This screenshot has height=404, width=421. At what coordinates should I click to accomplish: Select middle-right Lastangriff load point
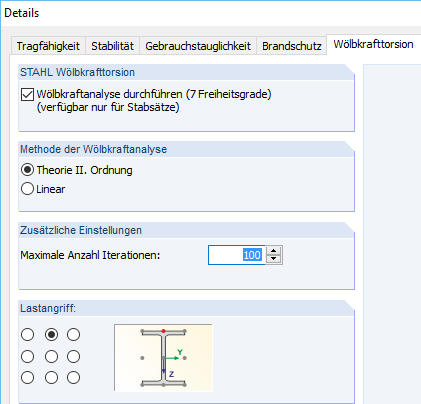click(73, 357)
